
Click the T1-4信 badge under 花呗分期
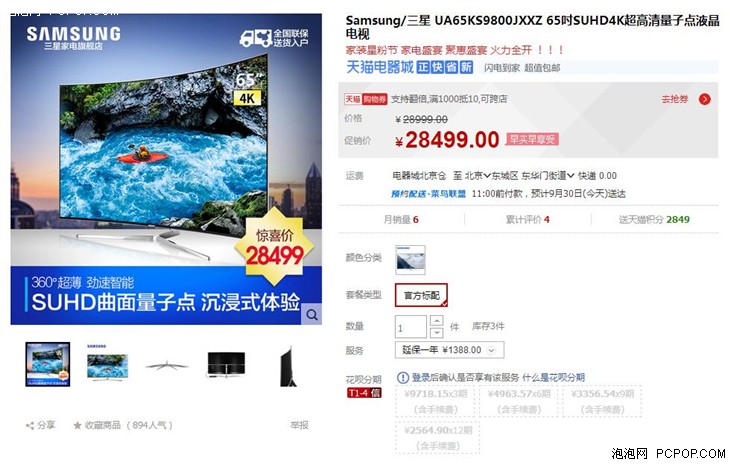(364, 393)
